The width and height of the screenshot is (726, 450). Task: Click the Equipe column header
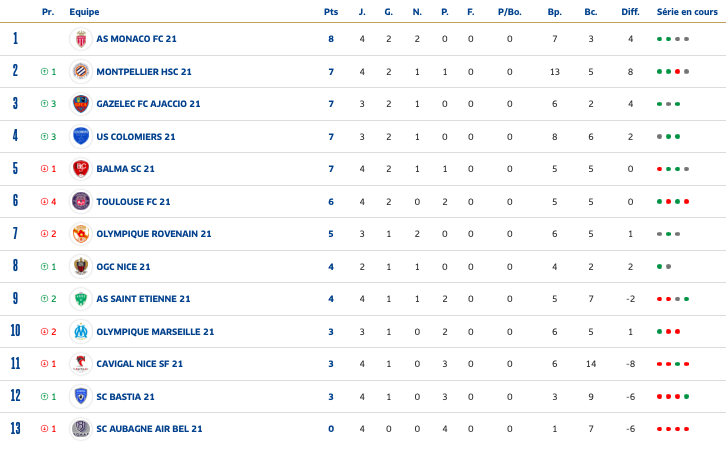point(84,12)
